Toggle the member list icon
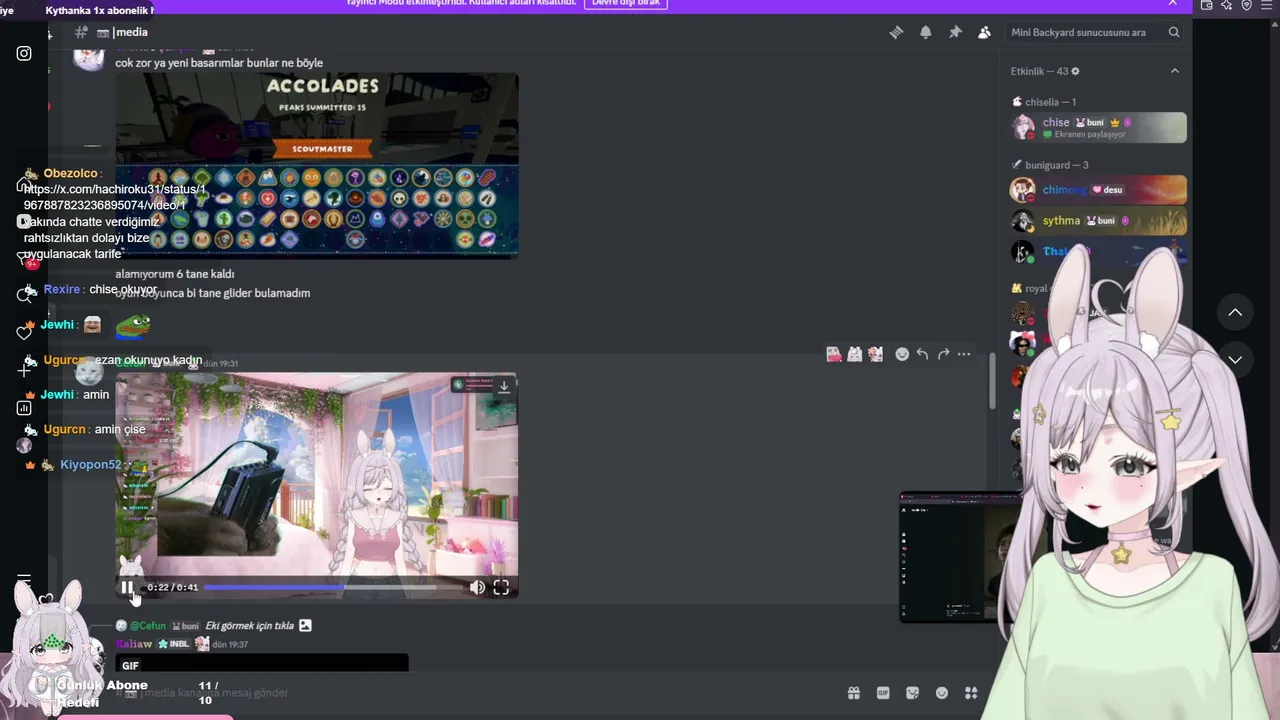Screen dimensions: 1280x720 [984, 32]
